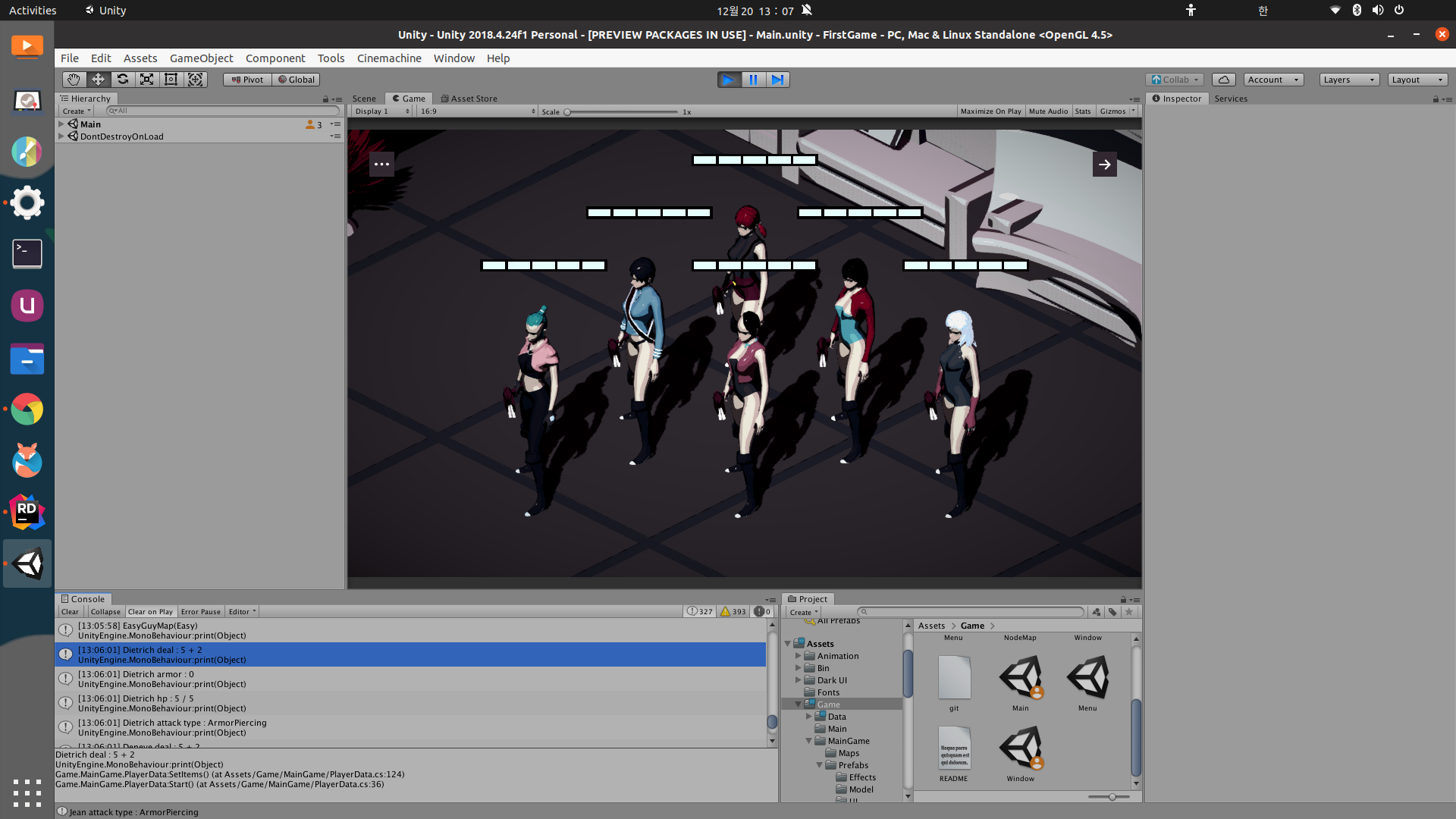This screenshot has height=819, width=1456.
Task: Advance one frame with Step button
Action: tap(777, 80)
